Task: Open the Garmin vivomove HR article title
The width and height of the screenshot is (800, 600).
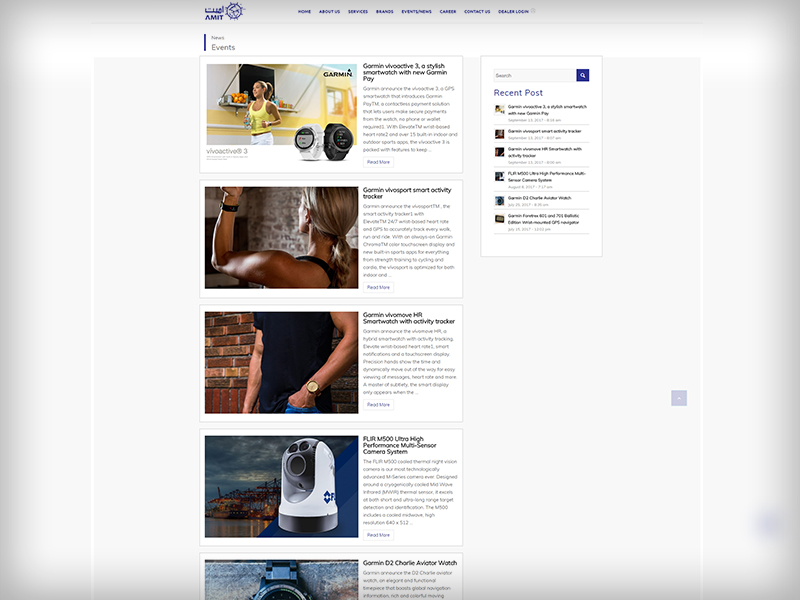Action: [x=408, y=318]
